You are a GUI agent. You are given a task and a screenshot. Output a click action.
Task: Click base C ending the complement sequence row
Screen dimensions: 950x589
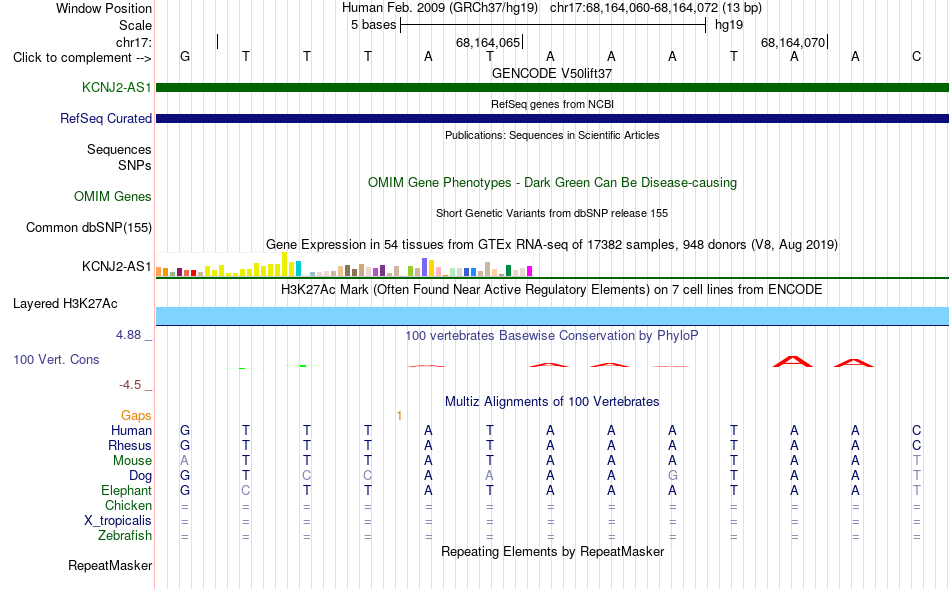click(x=916, y=56)
